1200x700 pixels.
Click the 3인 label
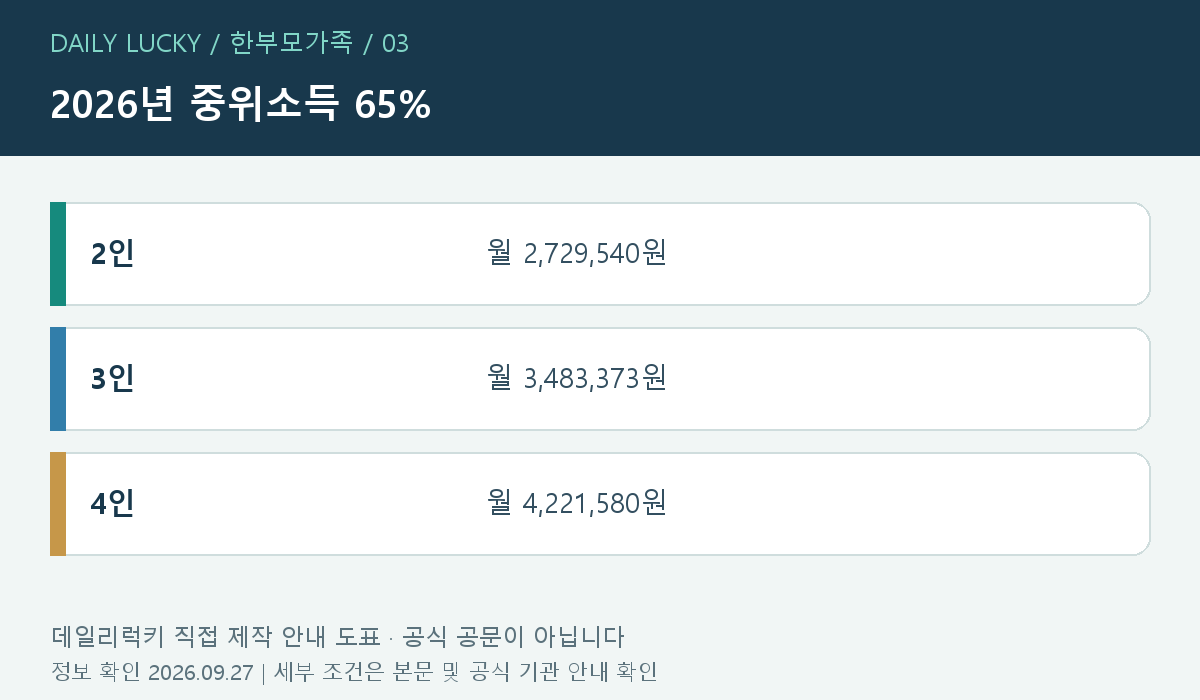click(x=112, y=379)
